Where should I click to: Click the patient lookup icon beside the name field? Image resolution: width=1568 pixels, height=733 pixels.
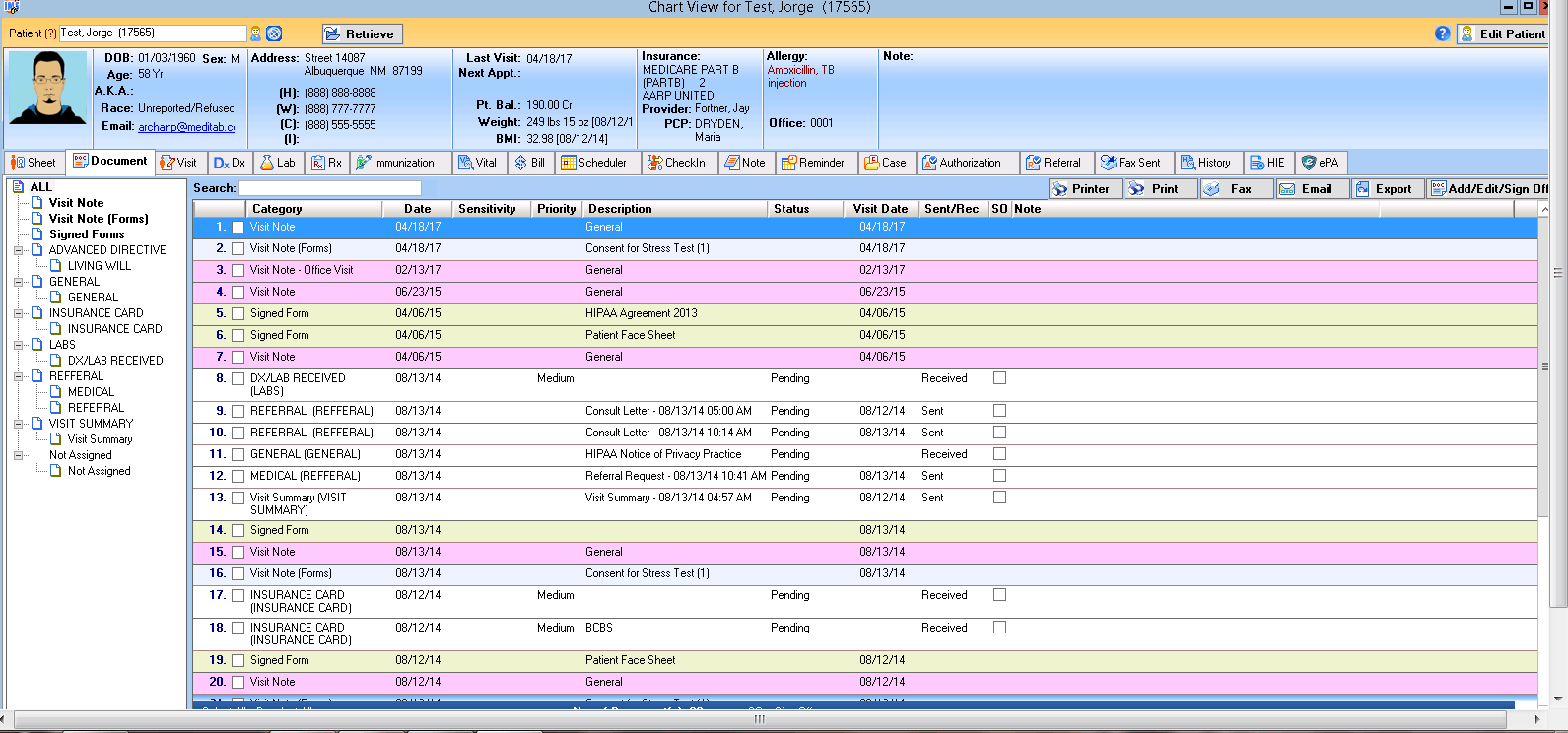(256, 33)
